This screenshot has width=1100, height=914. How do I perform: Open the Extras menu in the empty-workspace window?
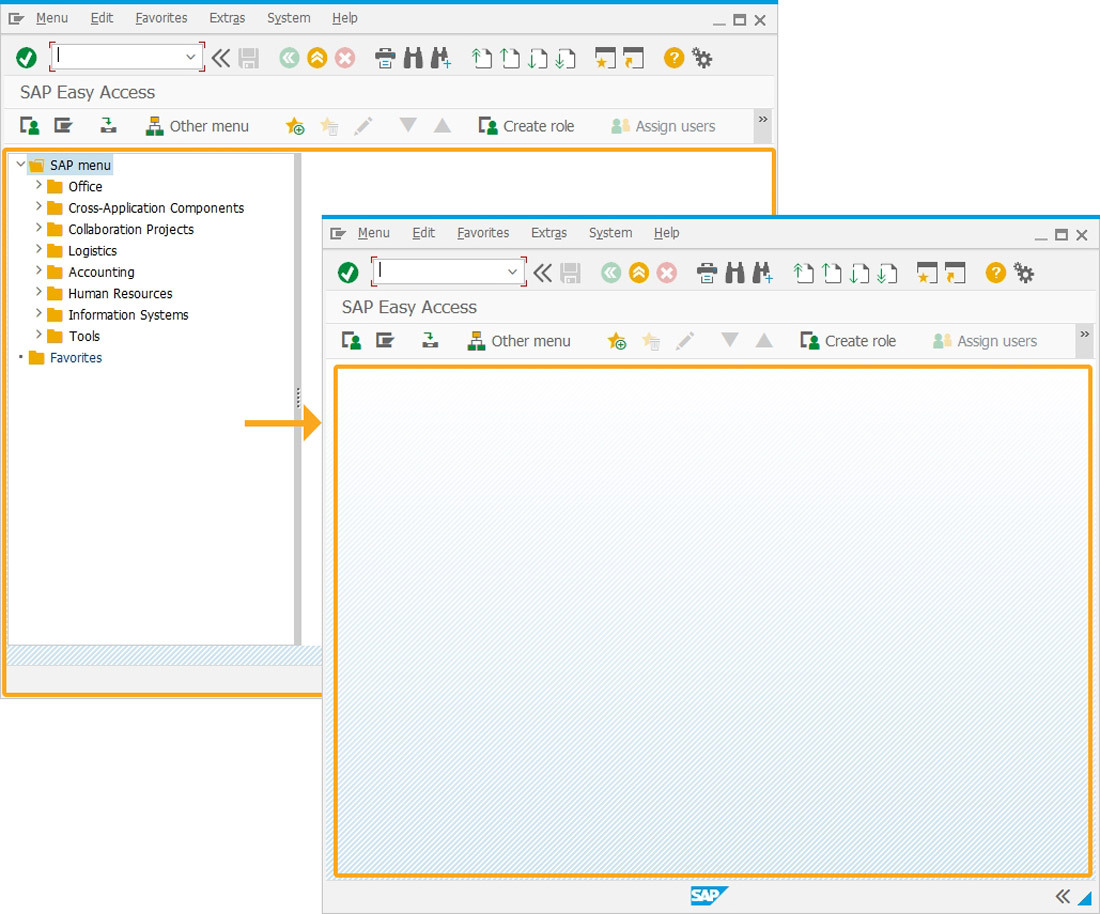(x=549, y=233)
